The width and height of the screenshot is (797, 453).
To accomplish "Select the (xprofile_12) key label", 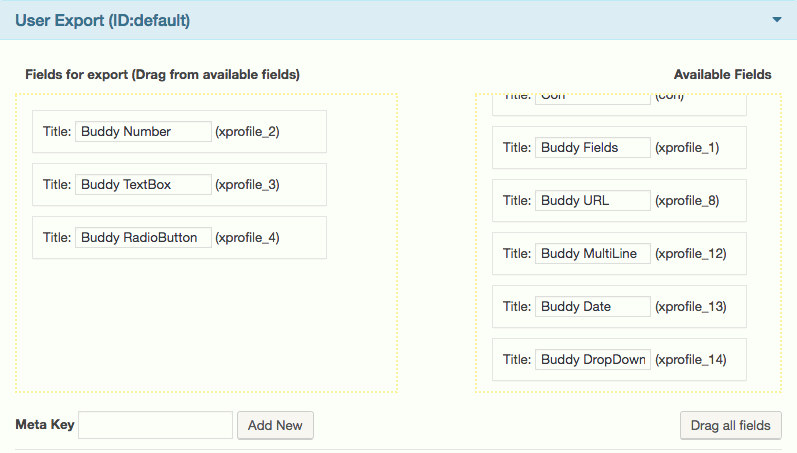I will tap(691, 253).
